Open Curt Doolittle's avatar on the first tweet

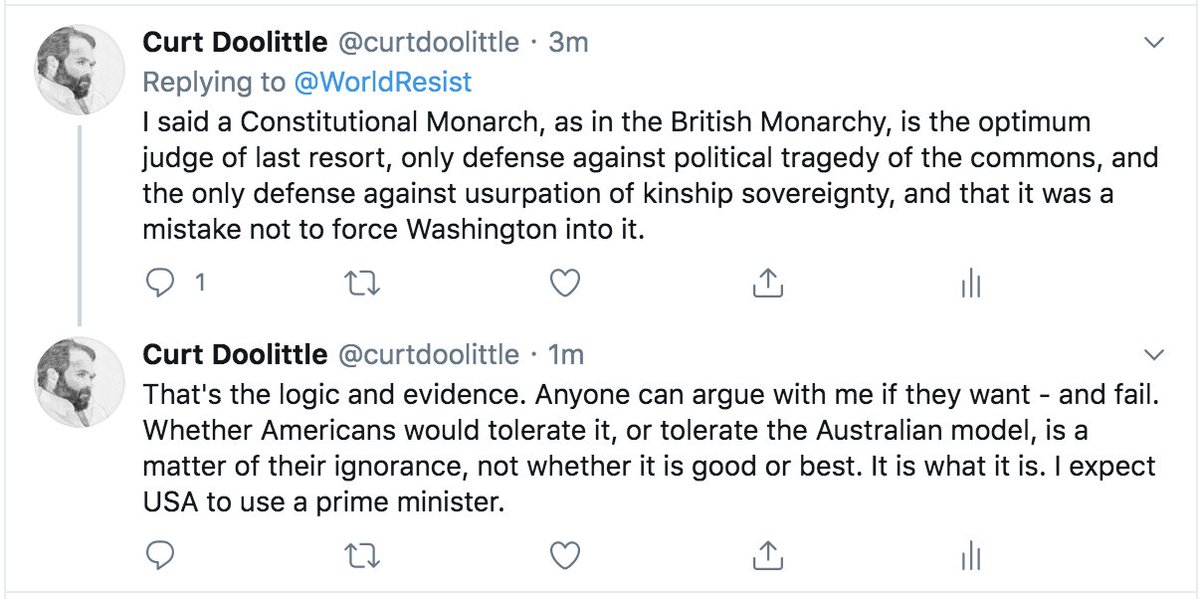(80, 68)
